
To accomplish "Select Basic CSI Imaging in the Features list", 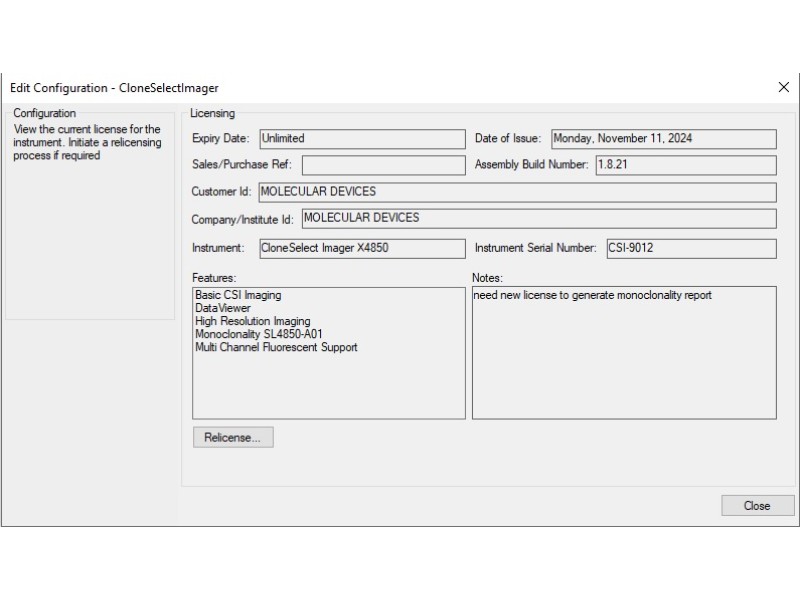I will pos(238,295).
